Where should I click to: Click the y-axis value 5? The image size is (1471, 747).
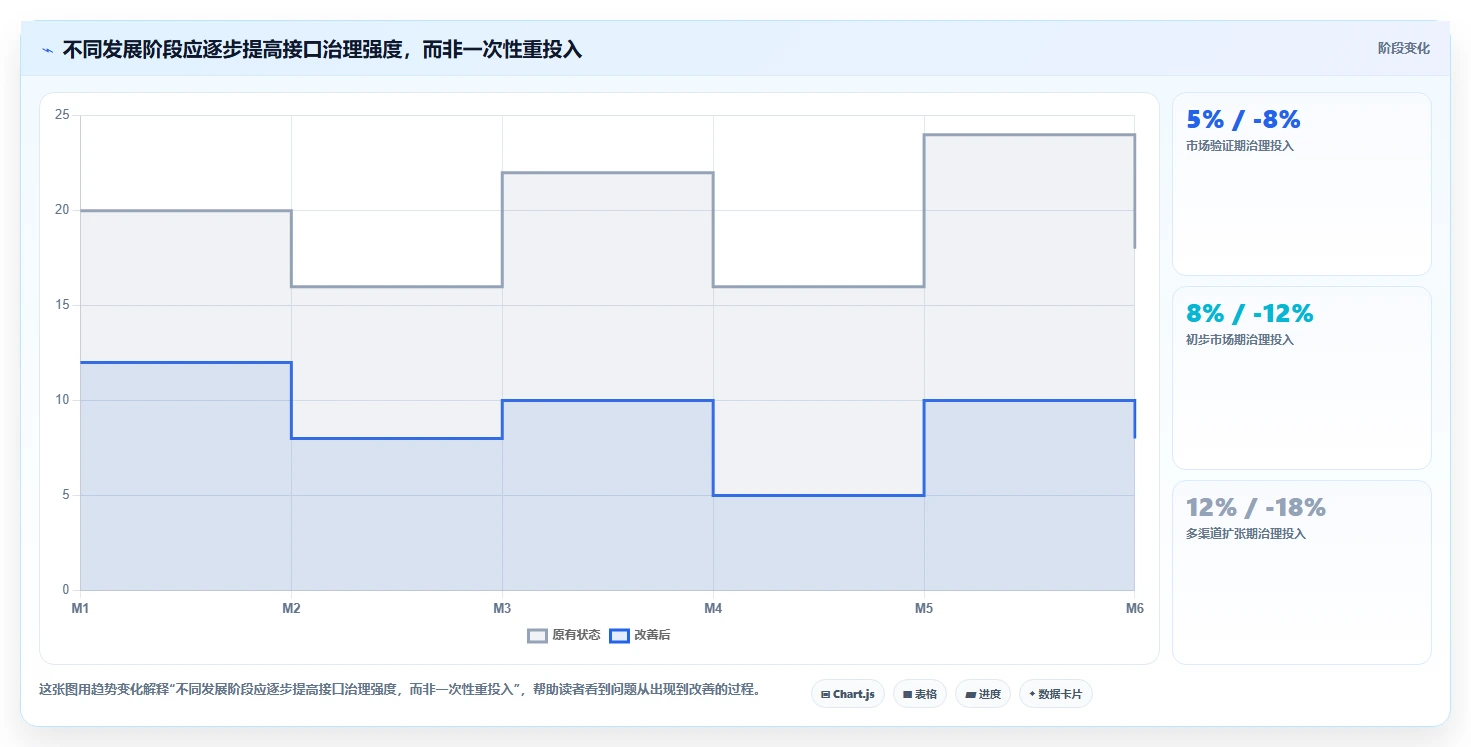pos(65,495)
